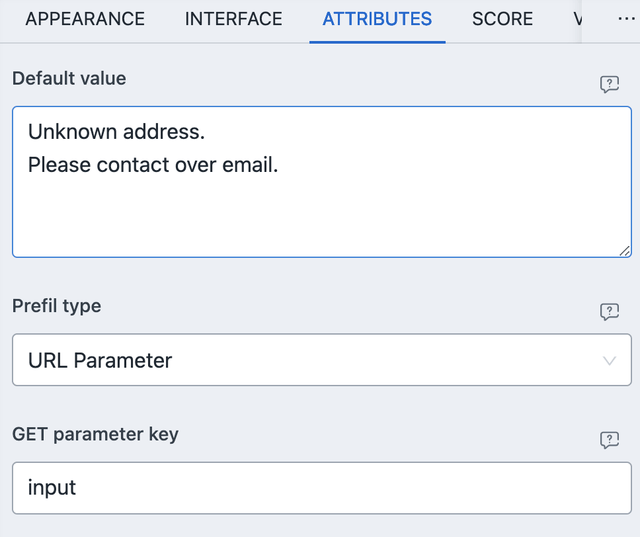Place cursor on 'Please contact over email.' line
This screenshot has height=537, width=640.
(153, 165)
